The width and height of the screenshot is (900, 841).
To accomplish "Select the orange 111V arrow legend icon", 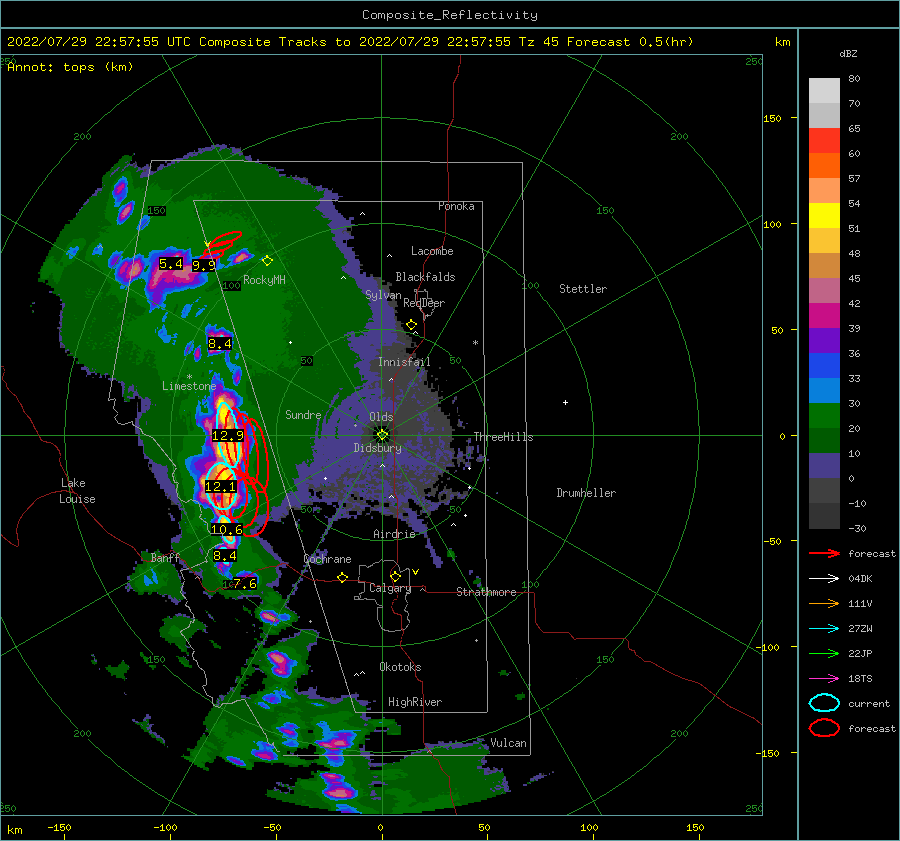I will point(824,603).
